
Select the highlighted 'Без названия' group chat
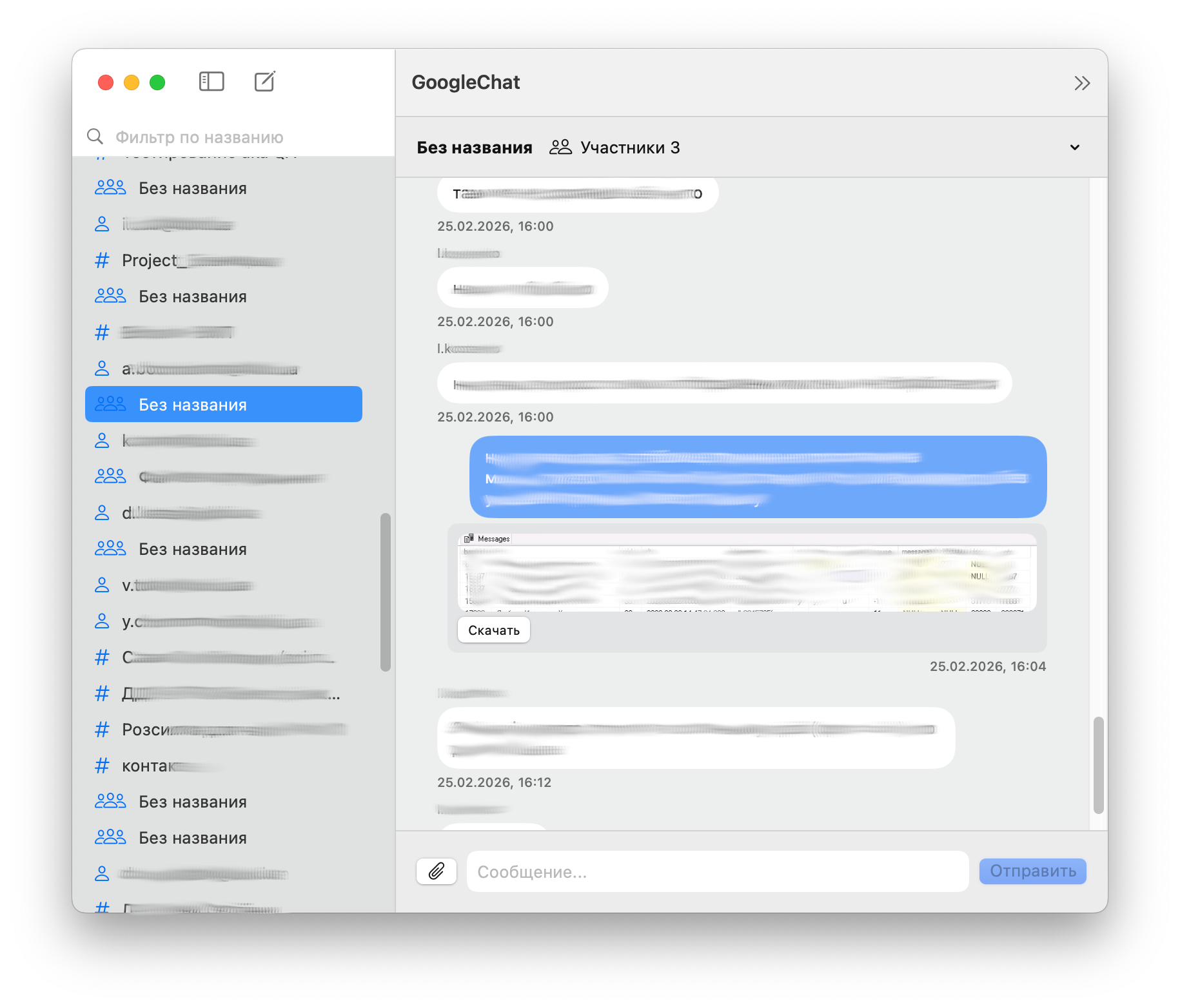[x=224, y=405]
